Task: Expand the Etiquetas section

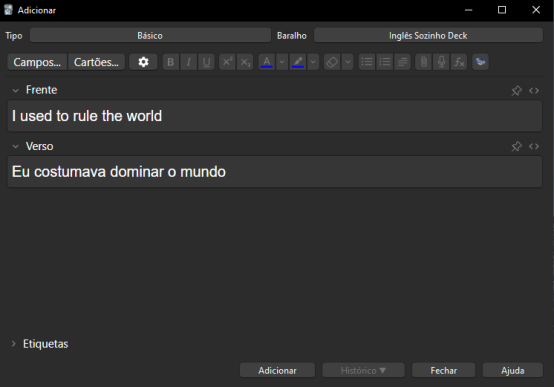Action: point(13,344)
